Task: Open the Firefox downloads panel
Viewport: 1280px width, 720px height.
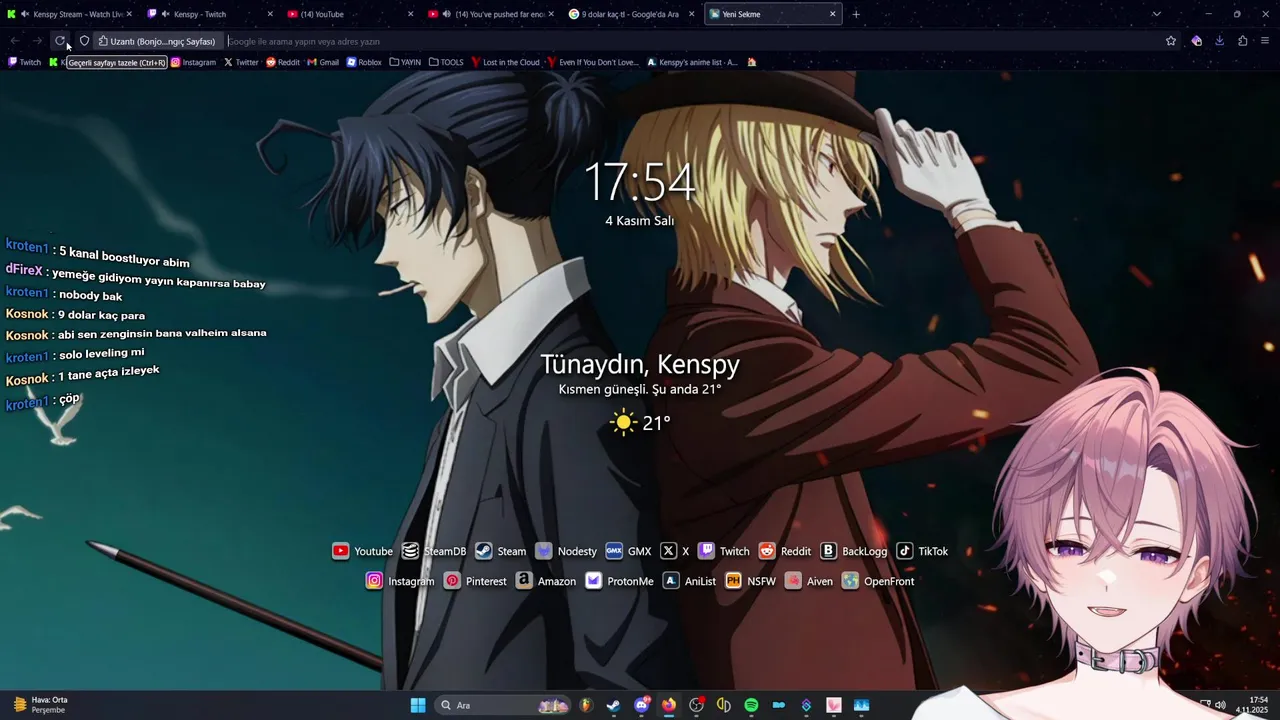Action: coord(1219,41)
